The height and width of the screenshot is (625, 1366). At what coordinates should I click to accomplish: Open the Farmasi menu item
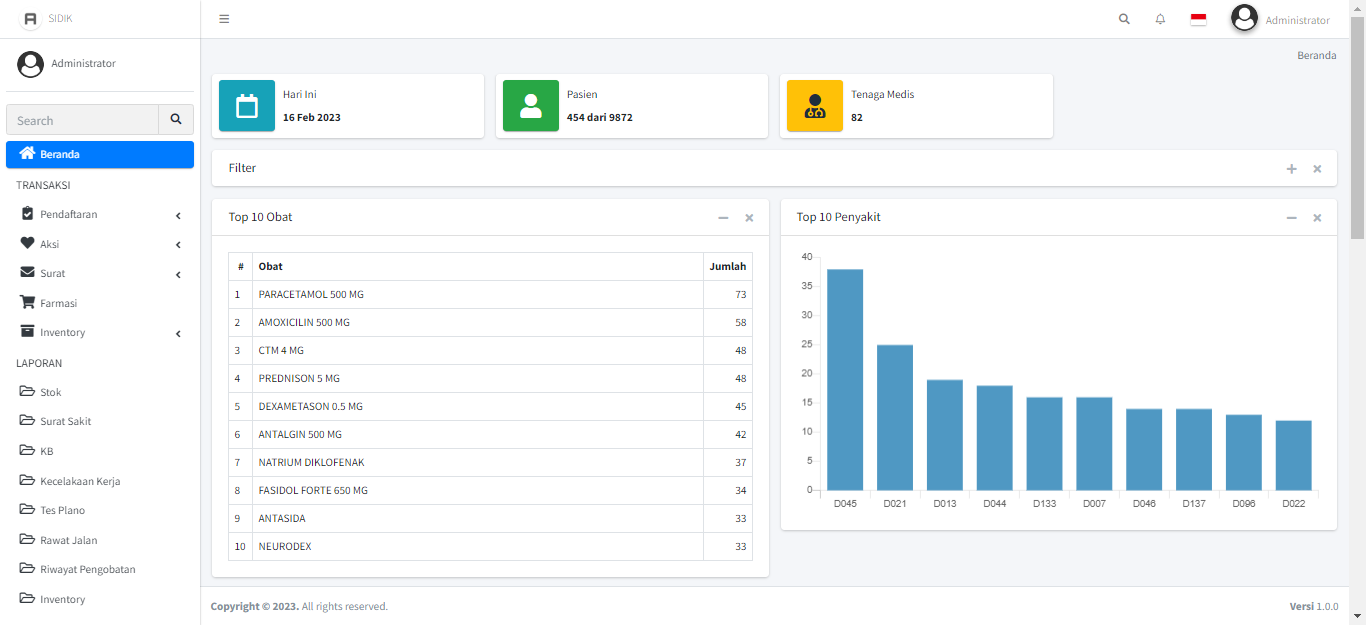58,303
